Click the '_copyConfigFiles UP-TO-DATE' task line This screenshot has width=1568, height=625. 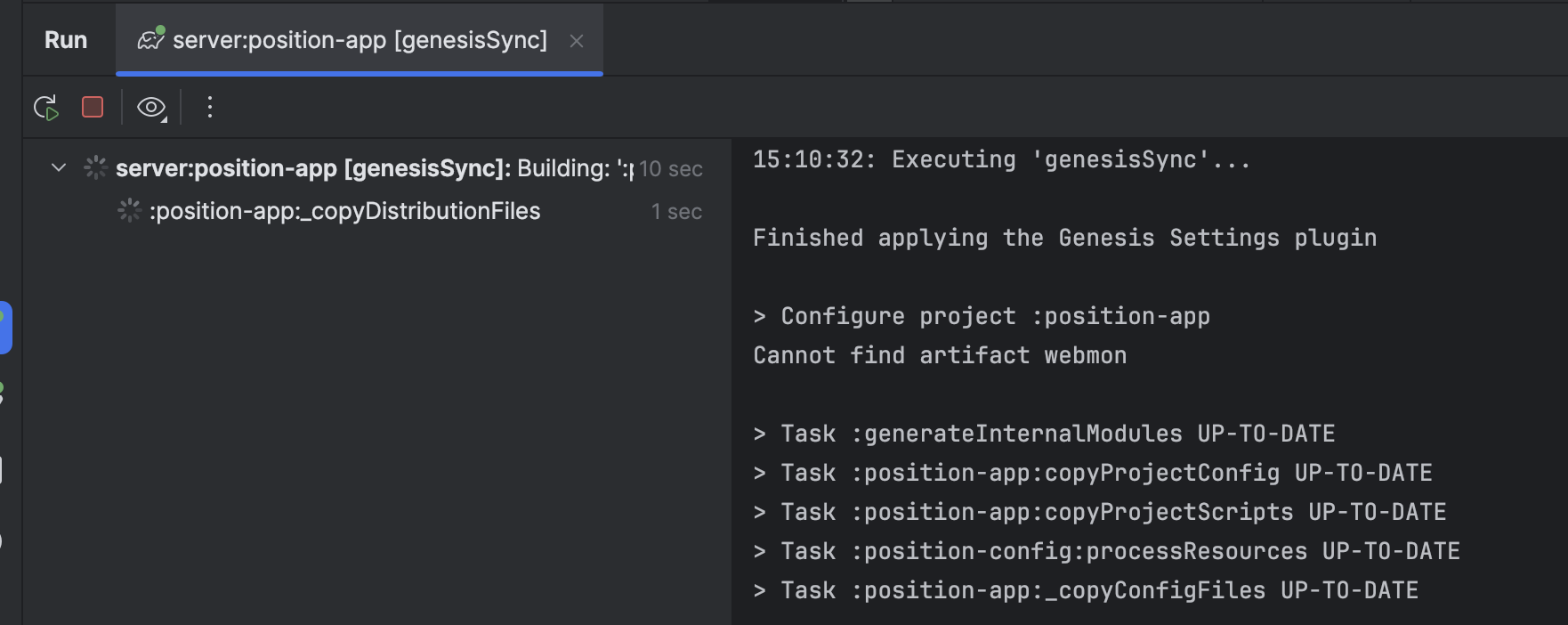click(x=1086, y=591)
